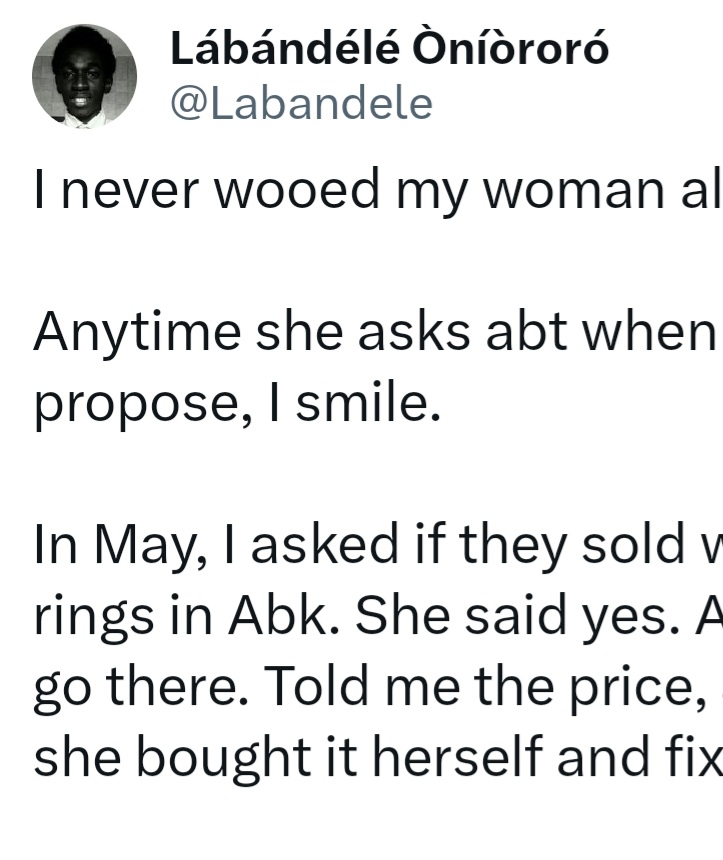Click the text 'propose, I smile.'
Screen dimensions: 723x860
(237, 403)
